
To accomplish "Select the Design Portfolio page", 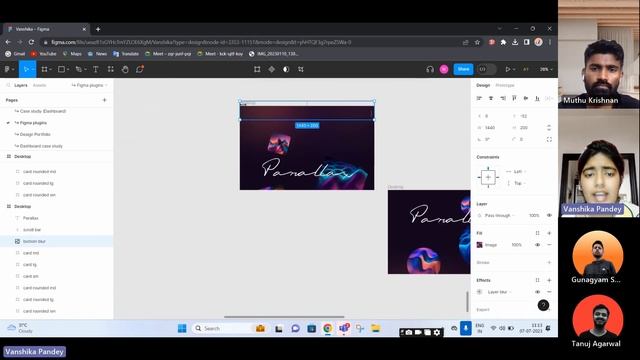I will (x=35, y=134).
